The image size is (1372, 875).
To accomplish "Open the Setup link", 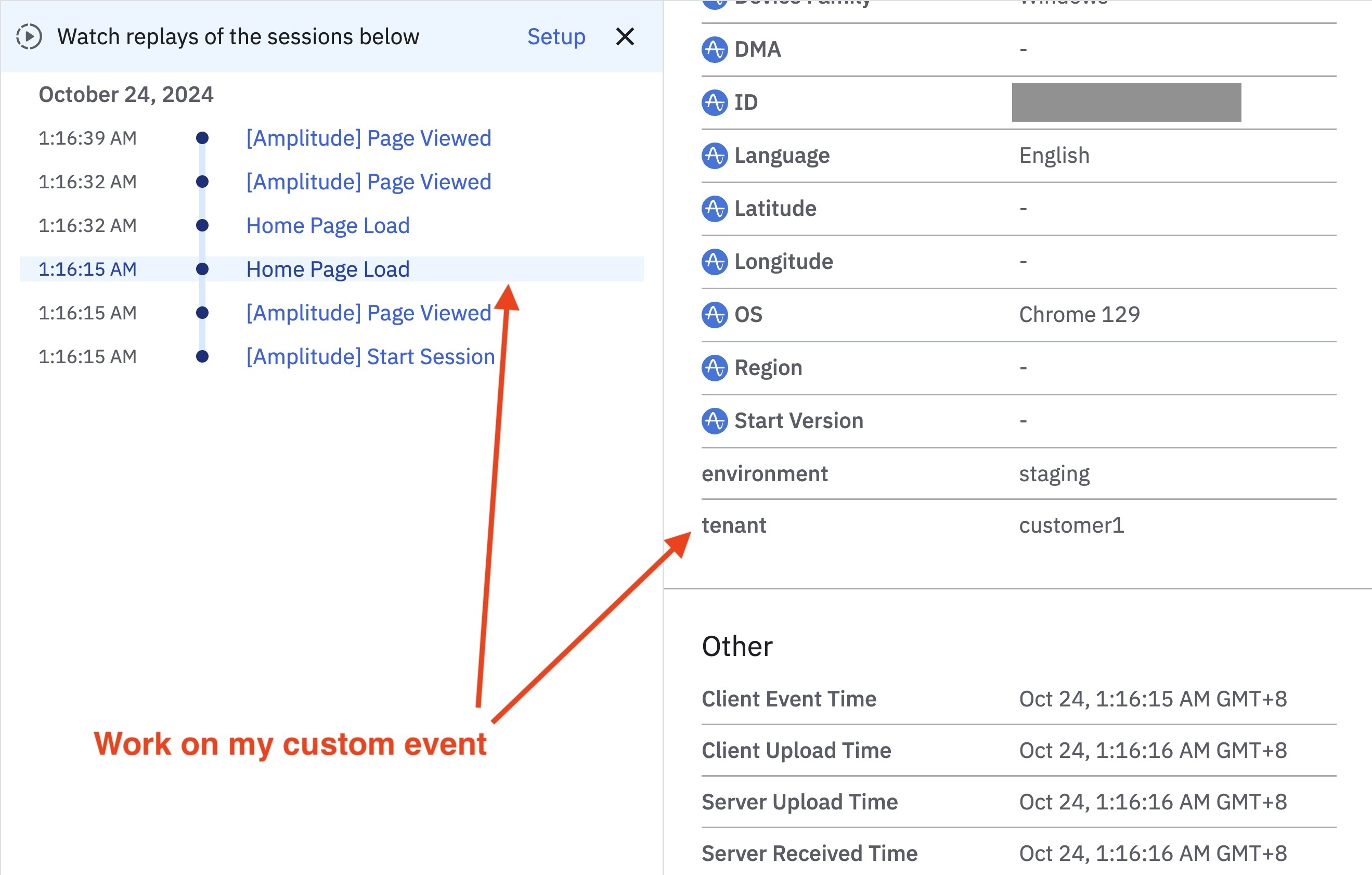I will pos(555,37).
